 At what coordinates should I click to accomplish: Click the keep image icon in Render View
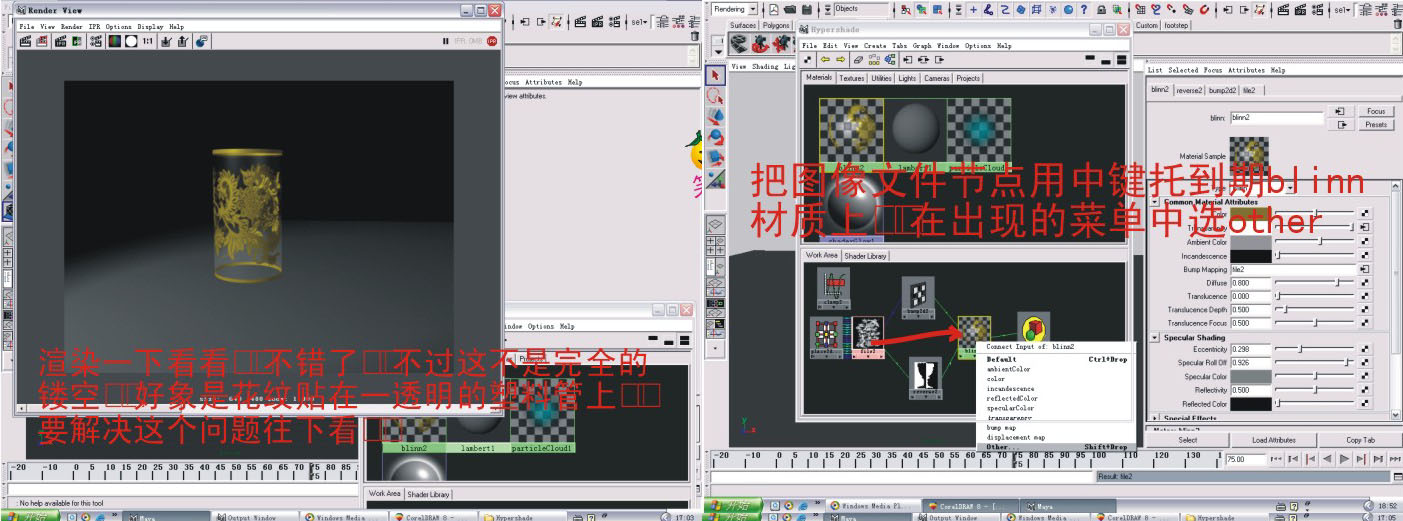click(x=167, y=42)
